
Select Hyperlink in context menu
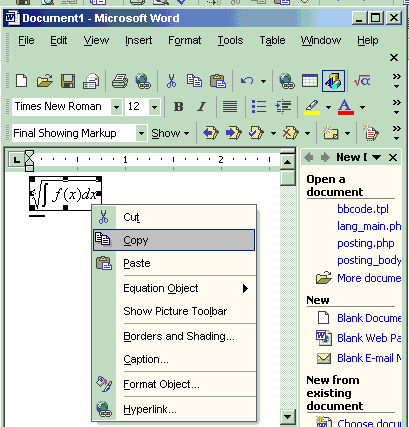[x=174, y=409]
